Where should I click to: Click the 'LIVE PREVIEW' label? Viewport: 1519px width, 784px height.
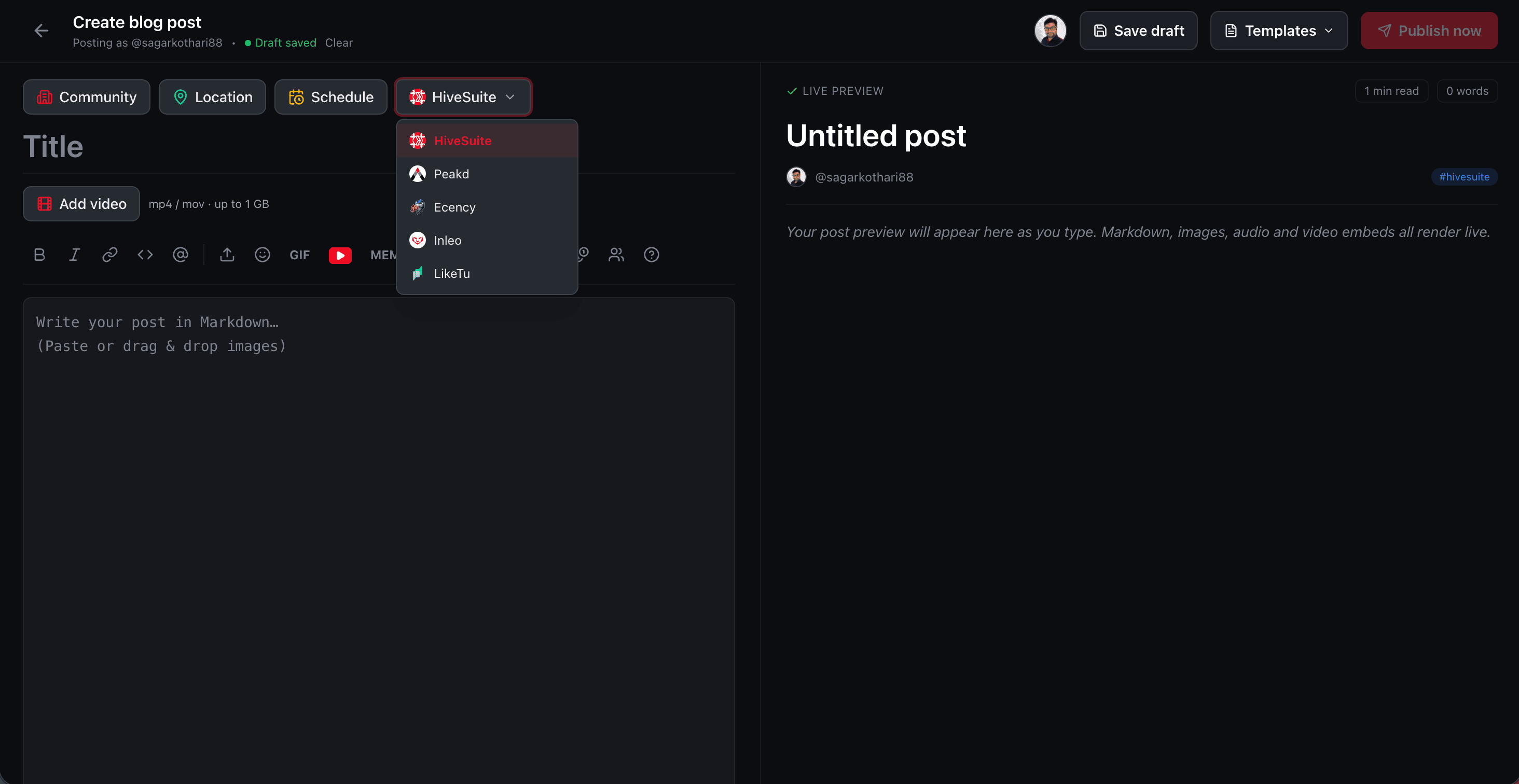(843, 91)
